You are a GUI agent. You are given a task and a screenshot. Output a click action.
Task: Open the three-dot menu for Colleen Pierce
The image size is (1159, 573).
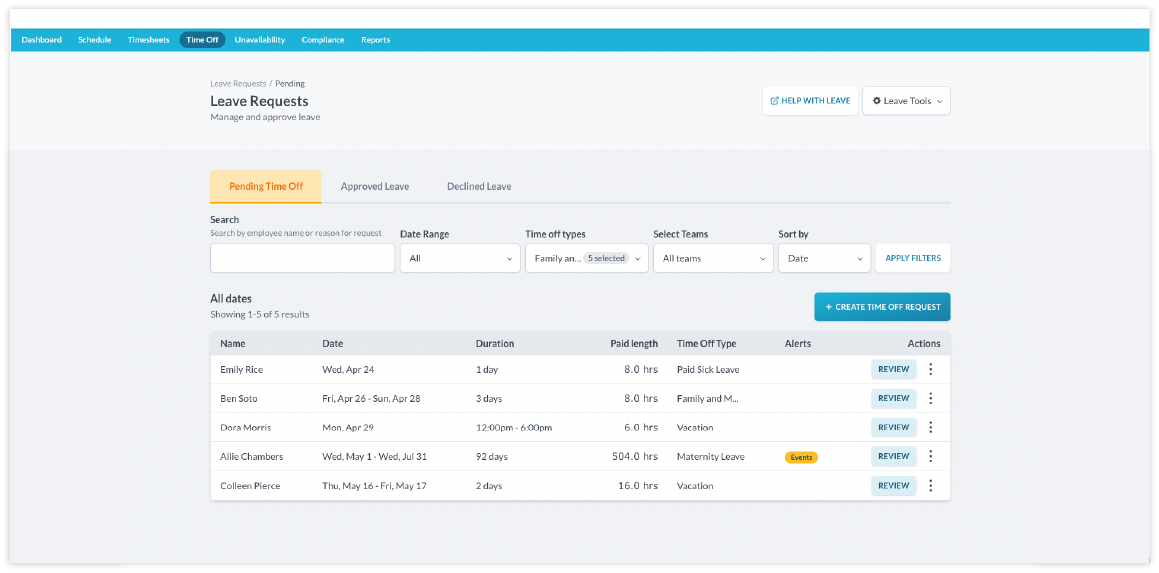tap(930, 486)
